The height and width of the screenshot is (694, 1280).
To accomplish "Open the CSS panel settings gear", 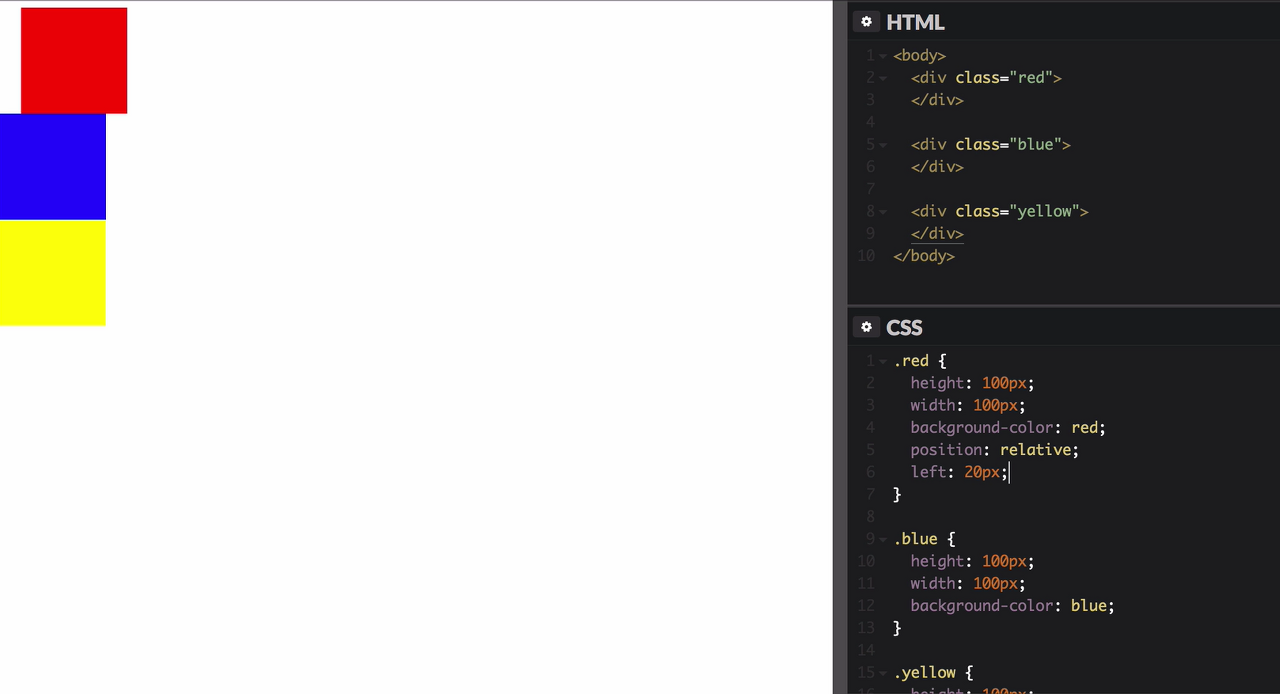I will coord(866,327).
